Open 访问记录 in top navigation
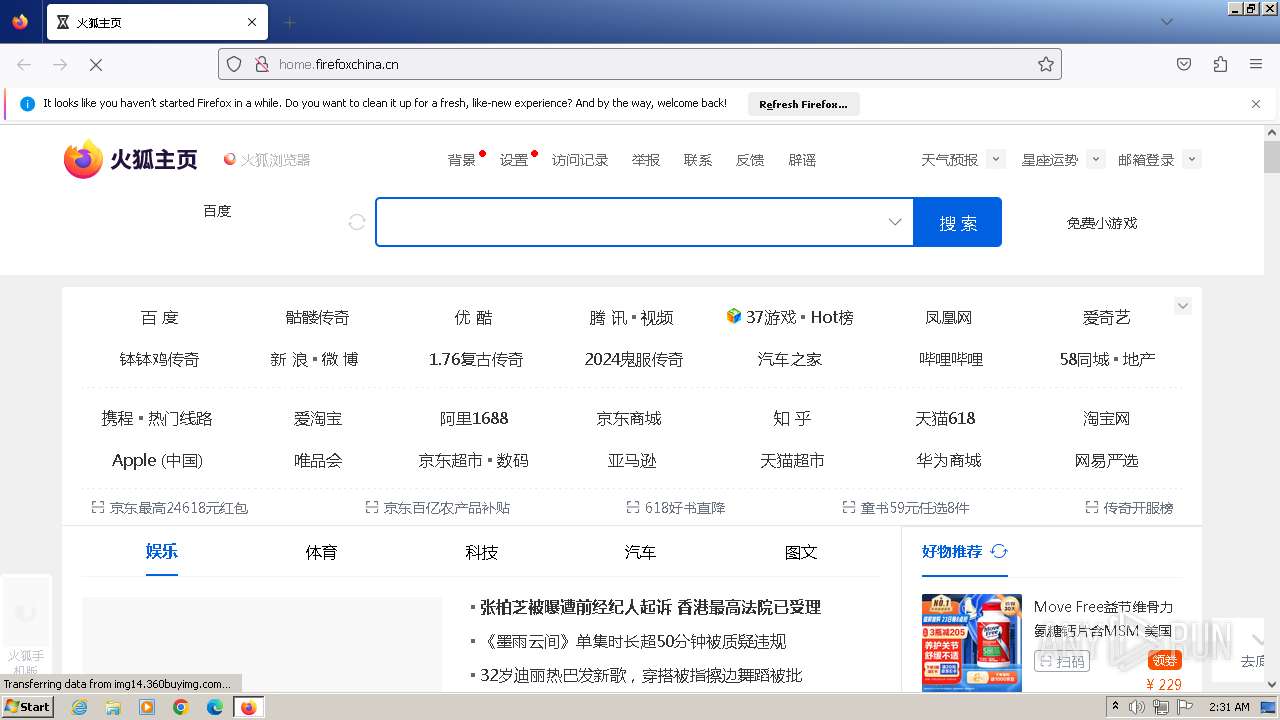Viewport: 1280px width, 720px height. pyautogui.click(x=580, y=160)
